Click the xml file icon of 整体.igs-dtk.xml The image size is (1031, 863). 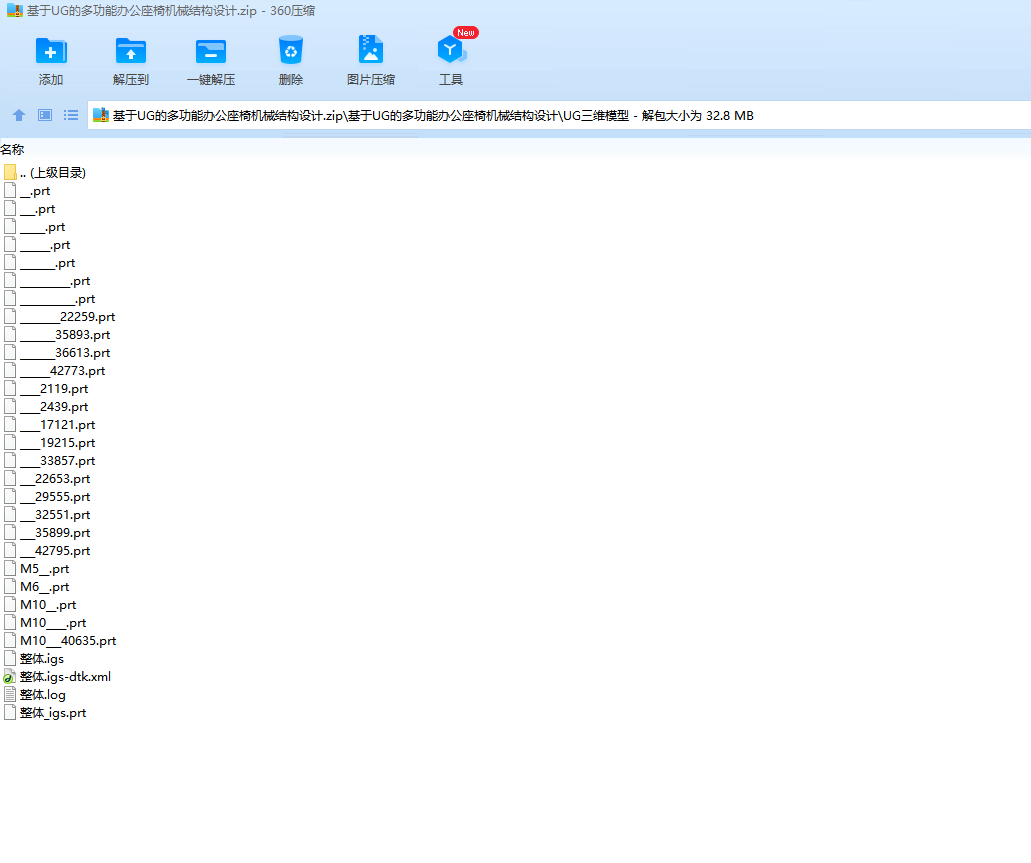point(9,677)
